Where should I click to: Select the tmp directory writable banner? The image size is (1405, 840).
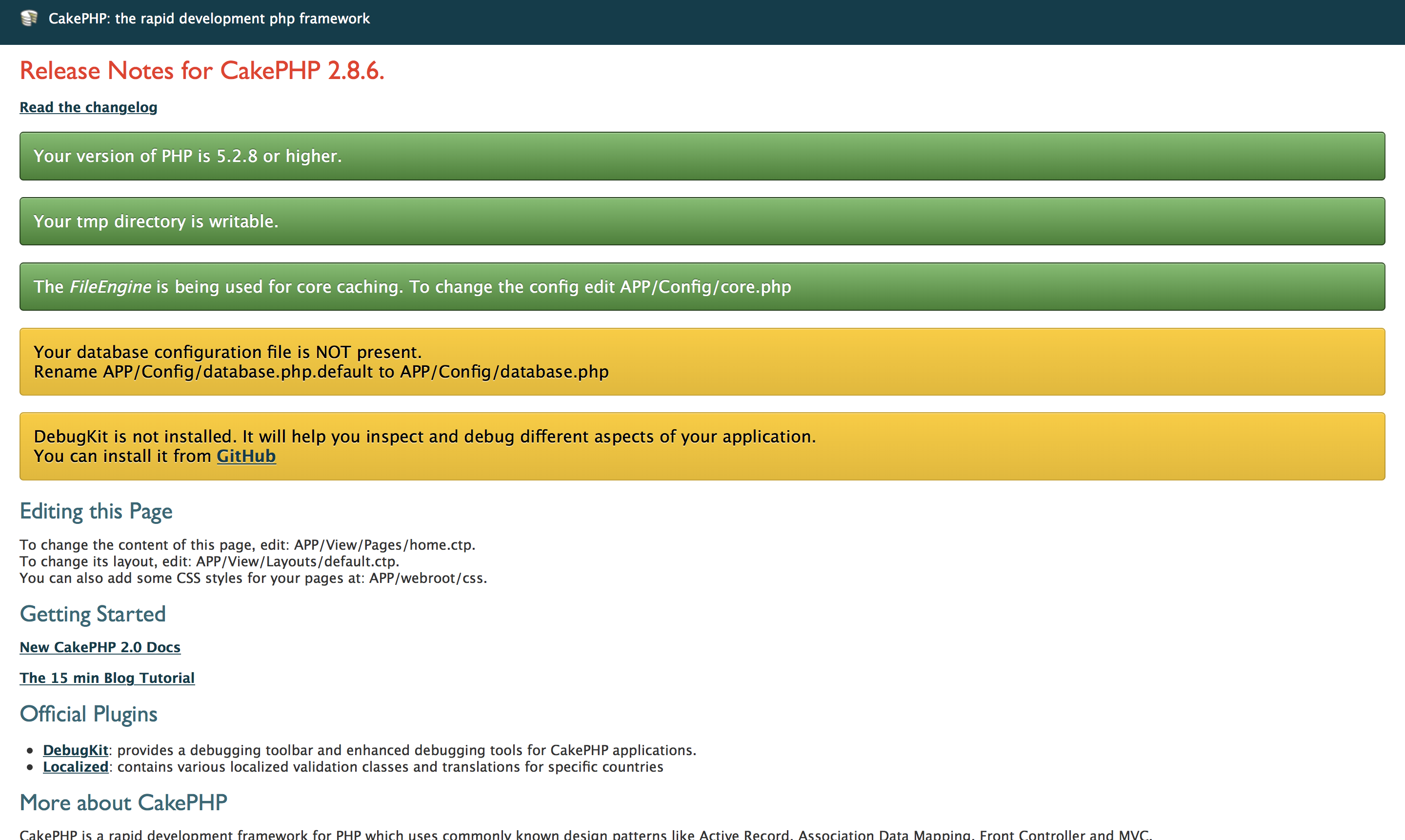click(x=702, y=221)
